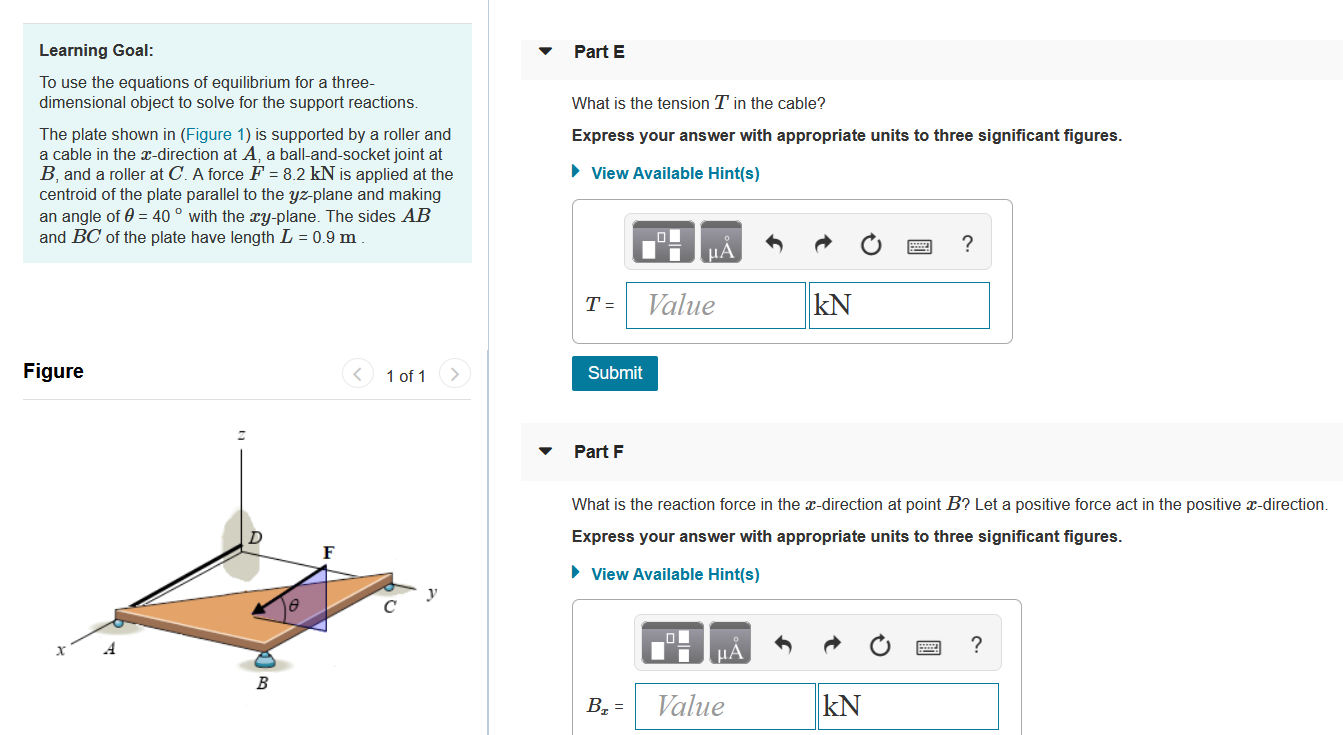Open keyboard shortcuts in Part F toolbar

click(928, 646)
